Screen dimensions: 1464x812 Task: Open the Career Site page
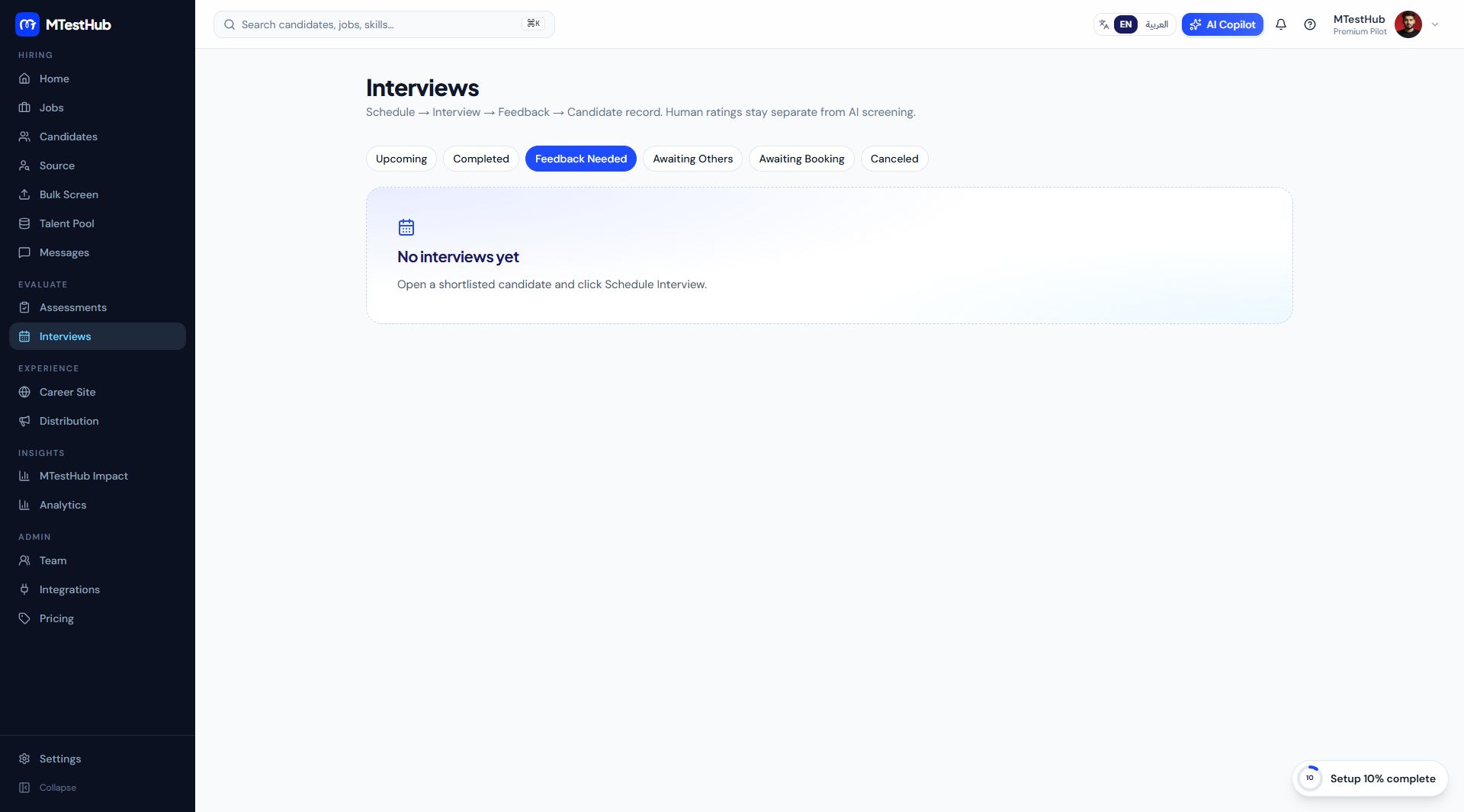click(x=98, y=392)
